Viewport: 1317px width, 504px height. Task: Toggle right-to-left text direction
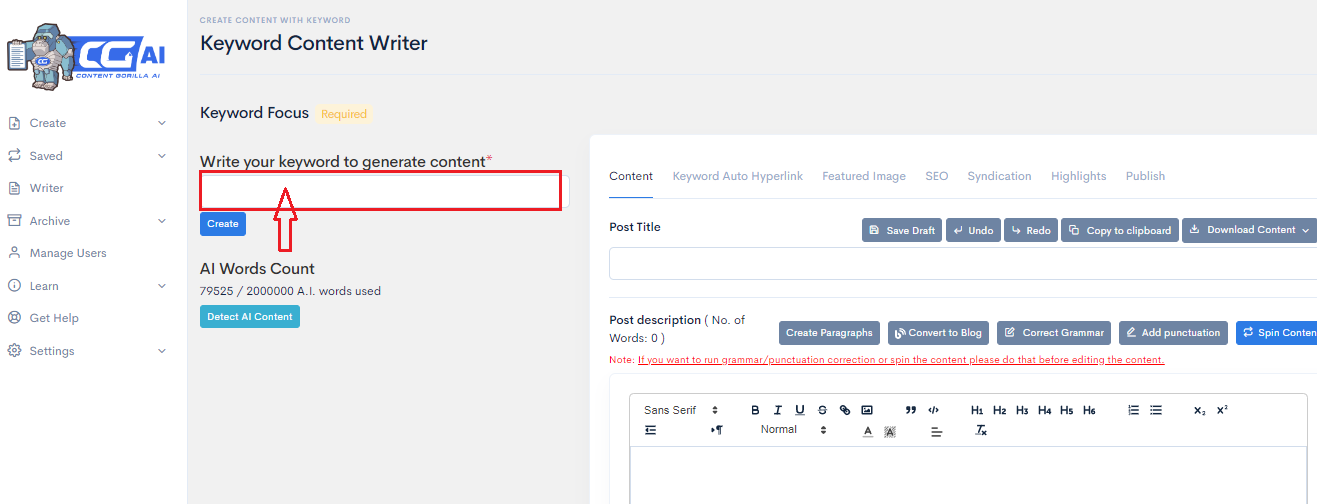[x=717, y=430]
